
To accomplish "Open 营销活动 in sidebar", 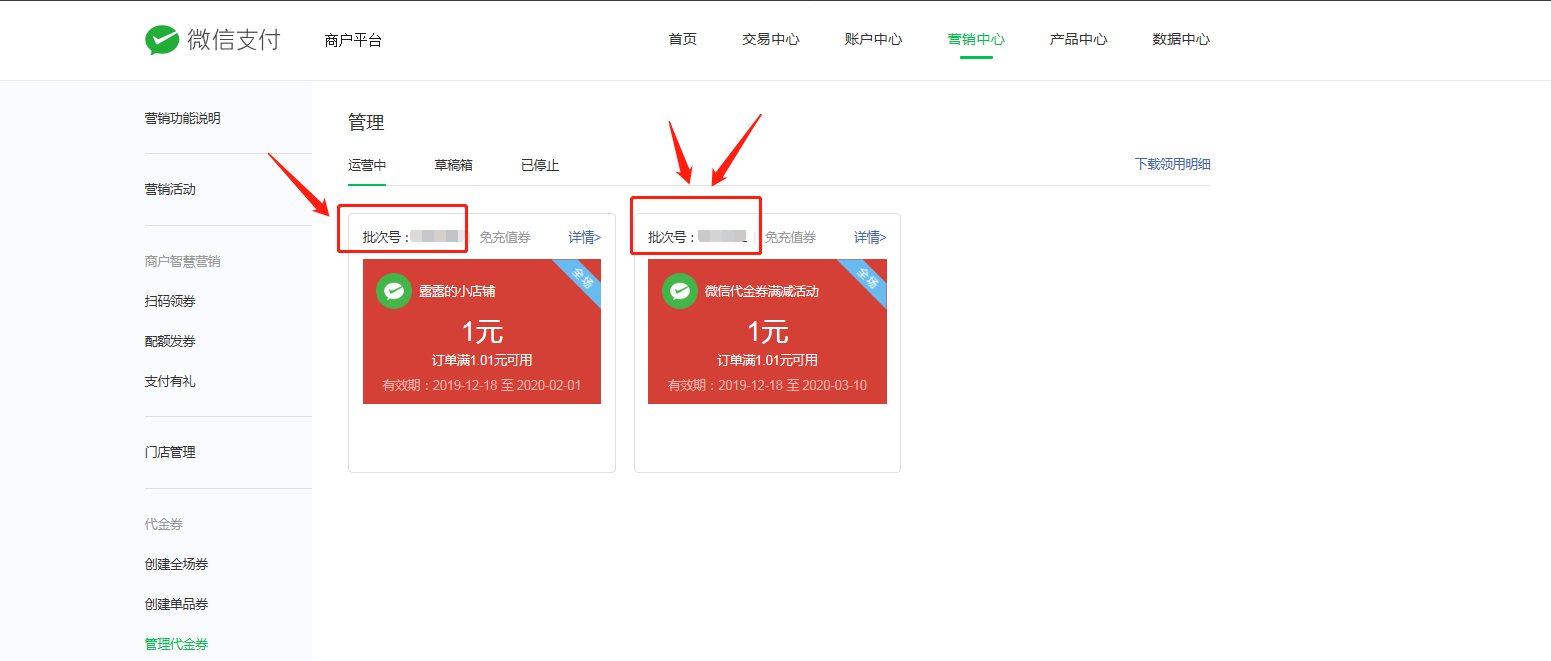I will pyautogui.click(x=170, y=189).
